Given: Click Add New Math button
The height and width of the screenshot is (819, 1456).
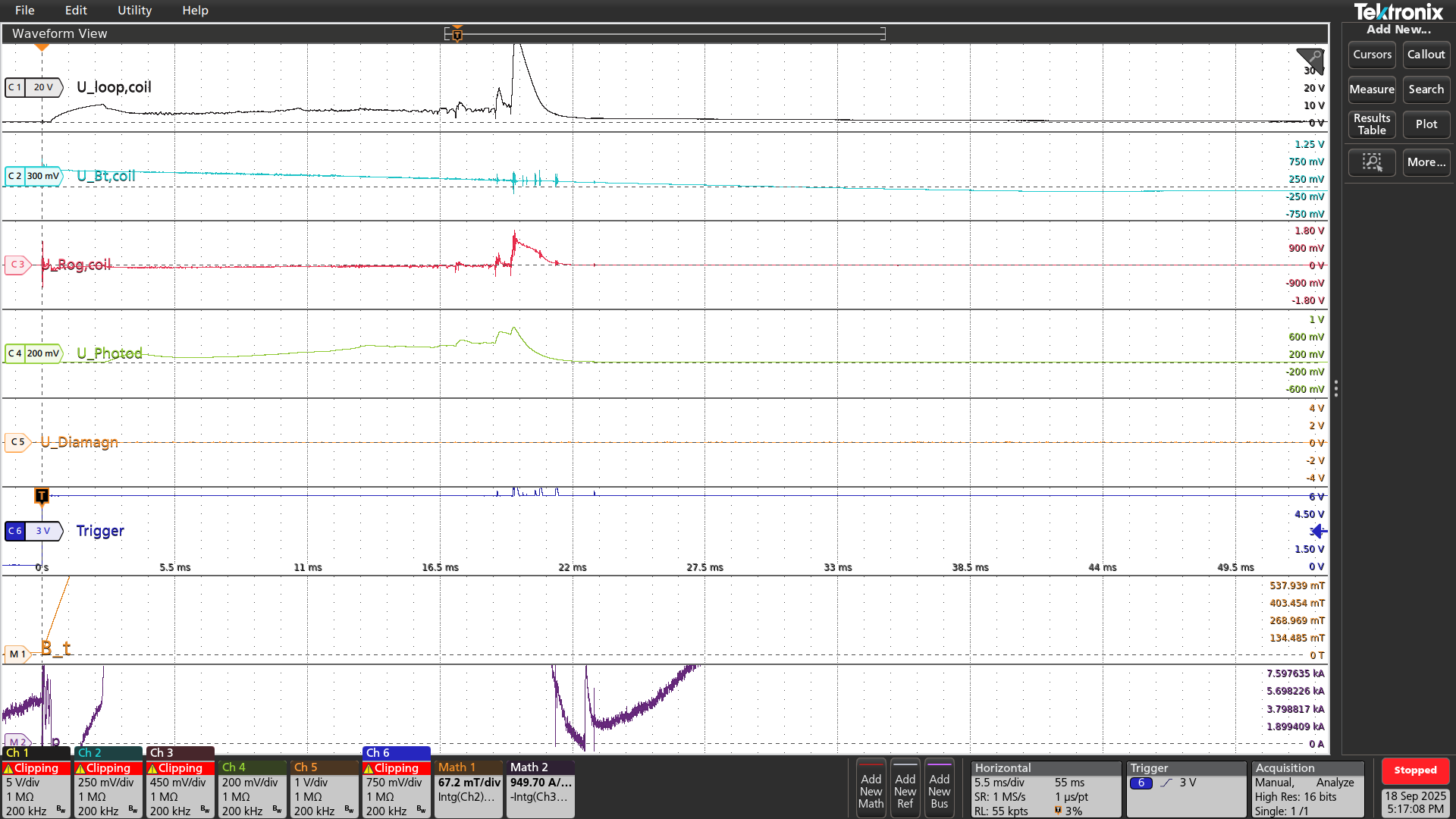Looking at the screenshot, I should (871, 789).
